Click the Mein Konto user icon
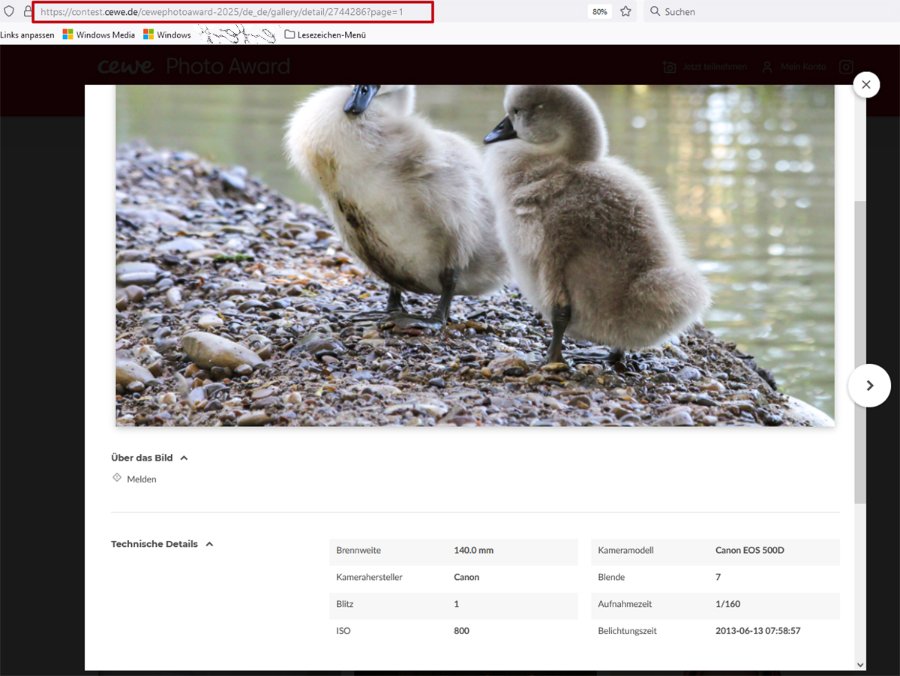Screen dimensions: 900x676 click(767, 67)
